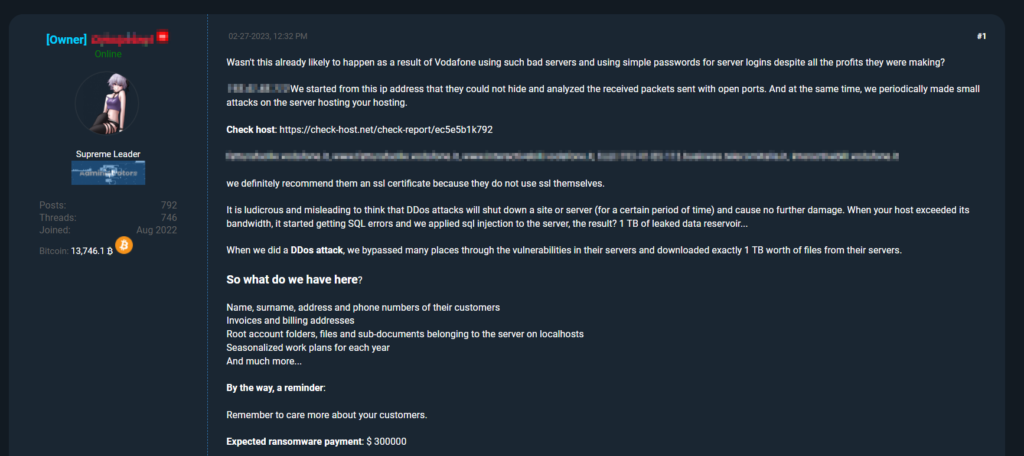This screenshot has width=1024, height=456.
Task: Click the Administrators rank banner
Action: [107, 175]
